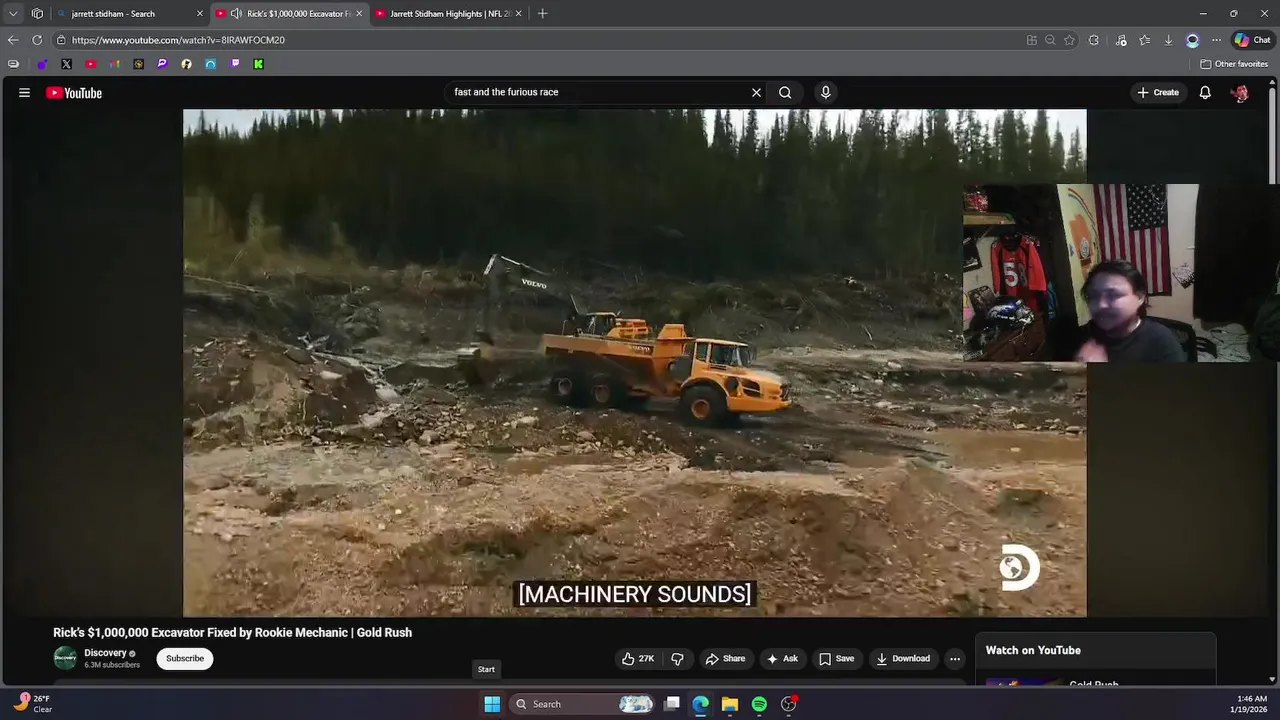Refresh the current page
Image resolution: width=1280 pixels, height=720 pixels.
(x=37, y=40)
